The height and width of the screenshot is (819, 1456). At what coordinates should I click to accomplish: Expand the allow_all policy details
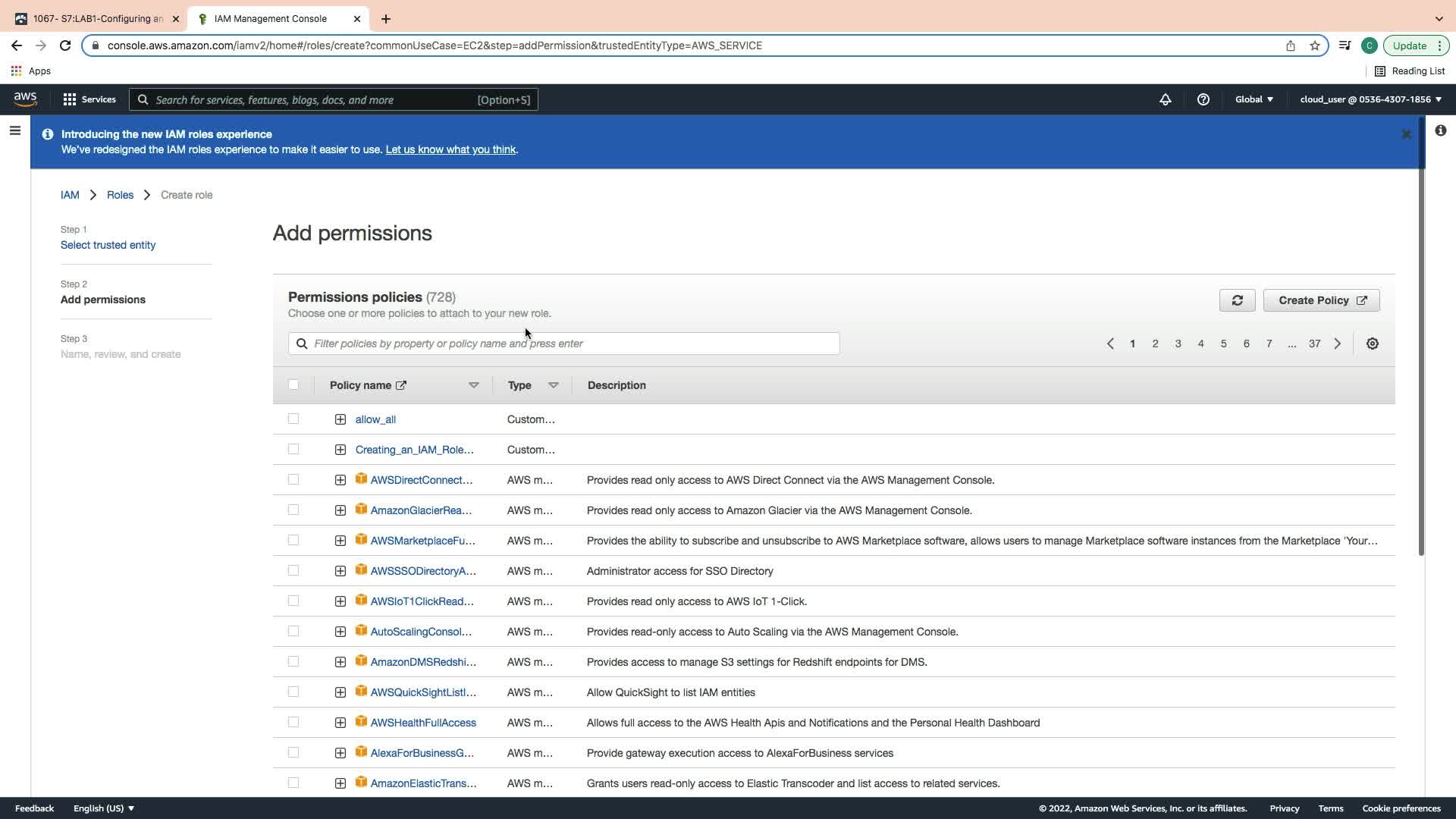click(340, 419)
